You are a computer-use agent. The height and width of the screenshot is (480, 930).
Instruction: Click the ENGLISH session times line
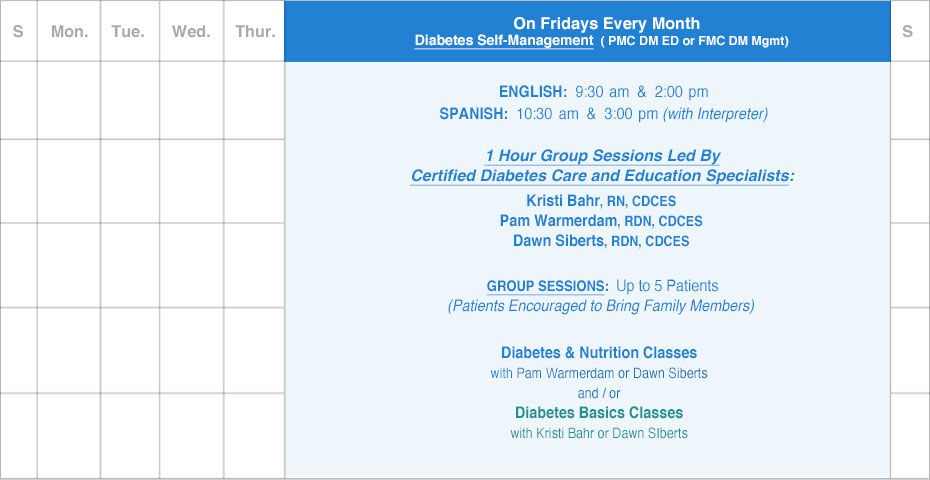point(603,92)
